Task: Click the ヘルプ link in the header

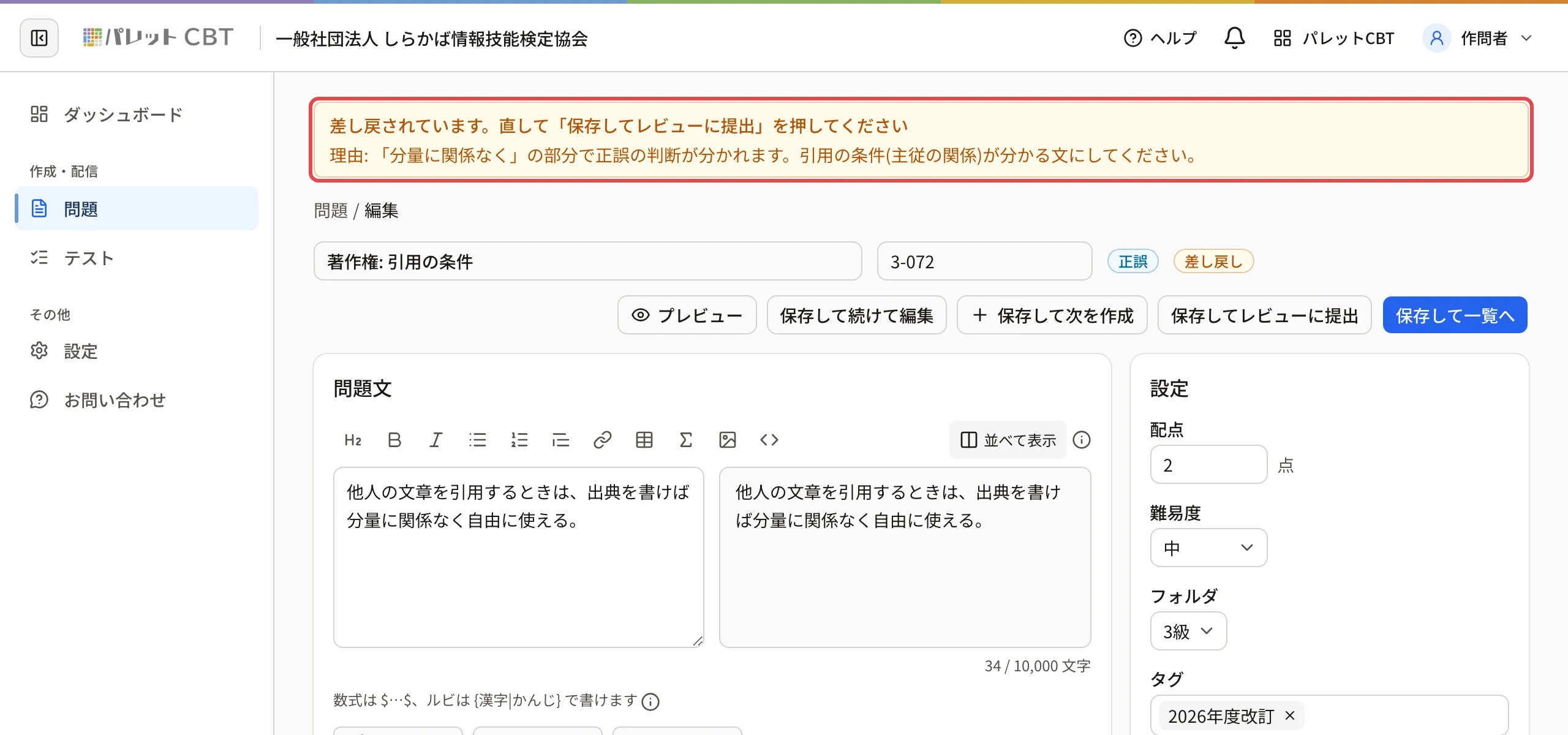Action: click(x=1160, y=38)
